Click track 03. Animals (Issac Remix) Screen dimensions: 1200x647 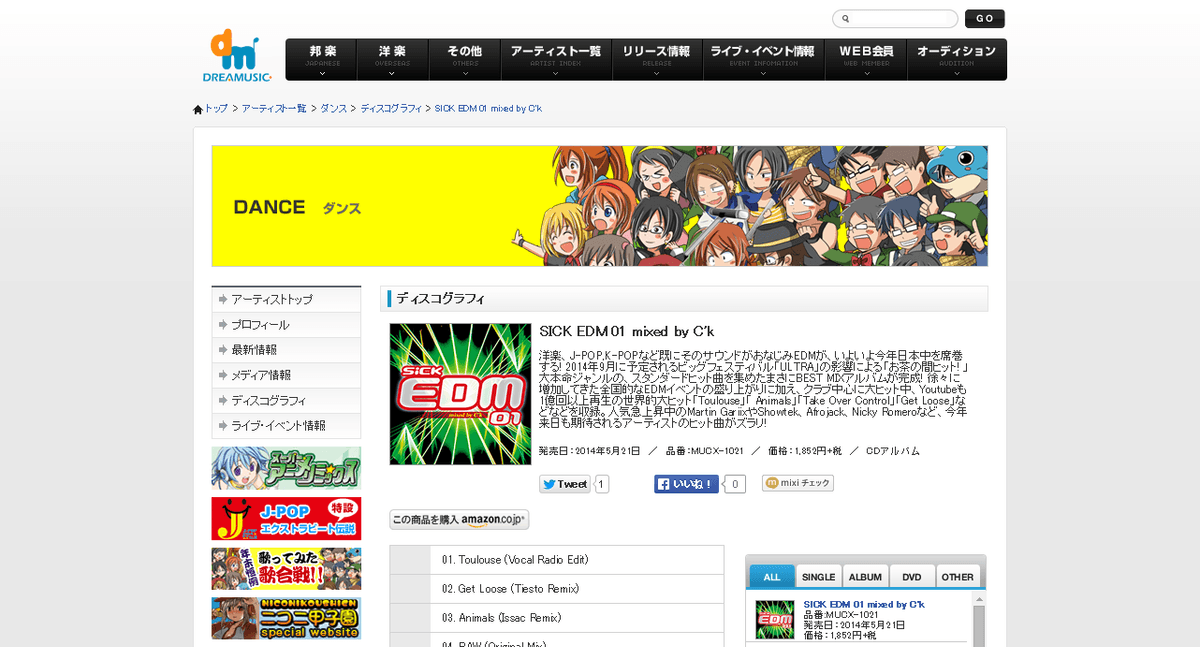502,618
